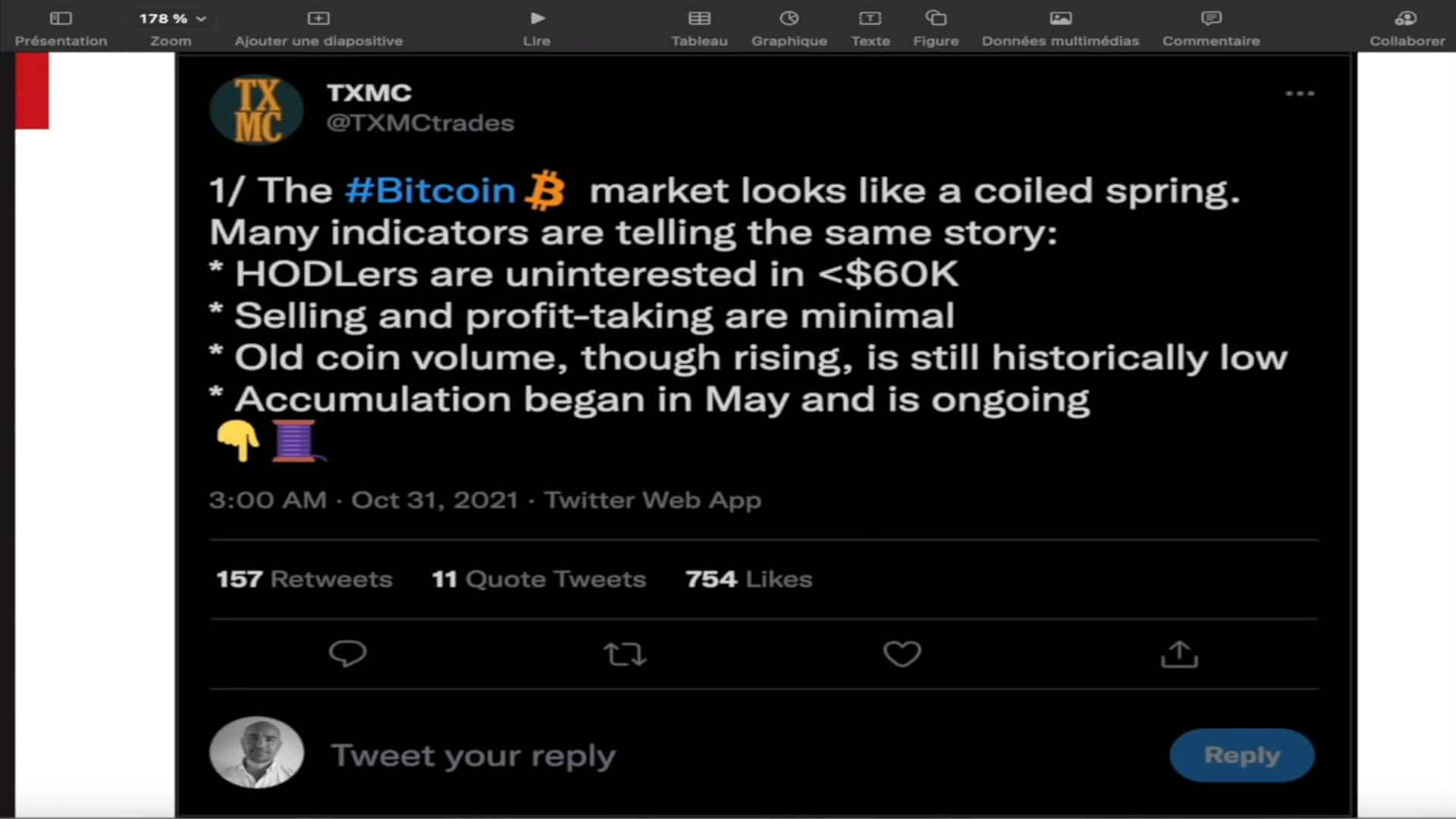Click Ajouter une diapositive button
Viewport: 1456px width, 819px height.
tap(318, 27)
